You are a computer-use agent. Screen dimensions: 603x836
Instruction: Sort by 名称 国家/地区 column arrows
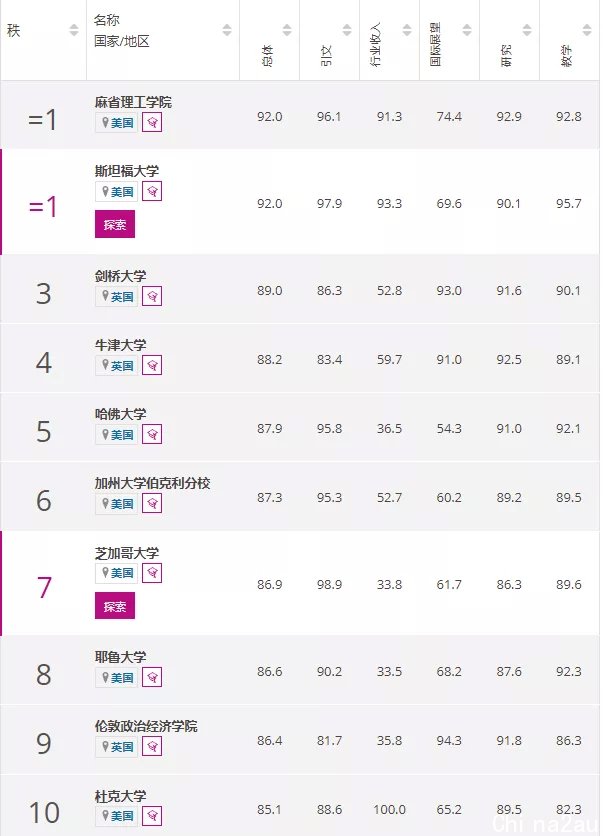pos(227,30)
